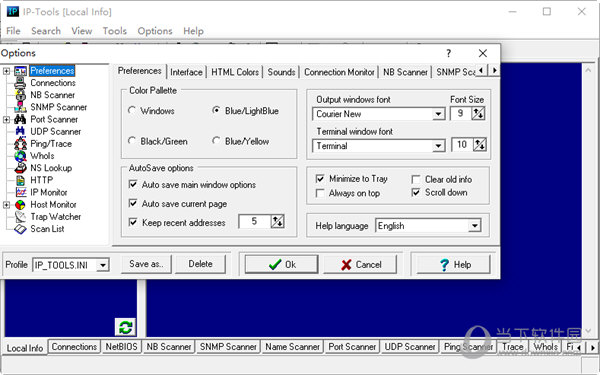Click the Preferences tree icon

[20, 71]
